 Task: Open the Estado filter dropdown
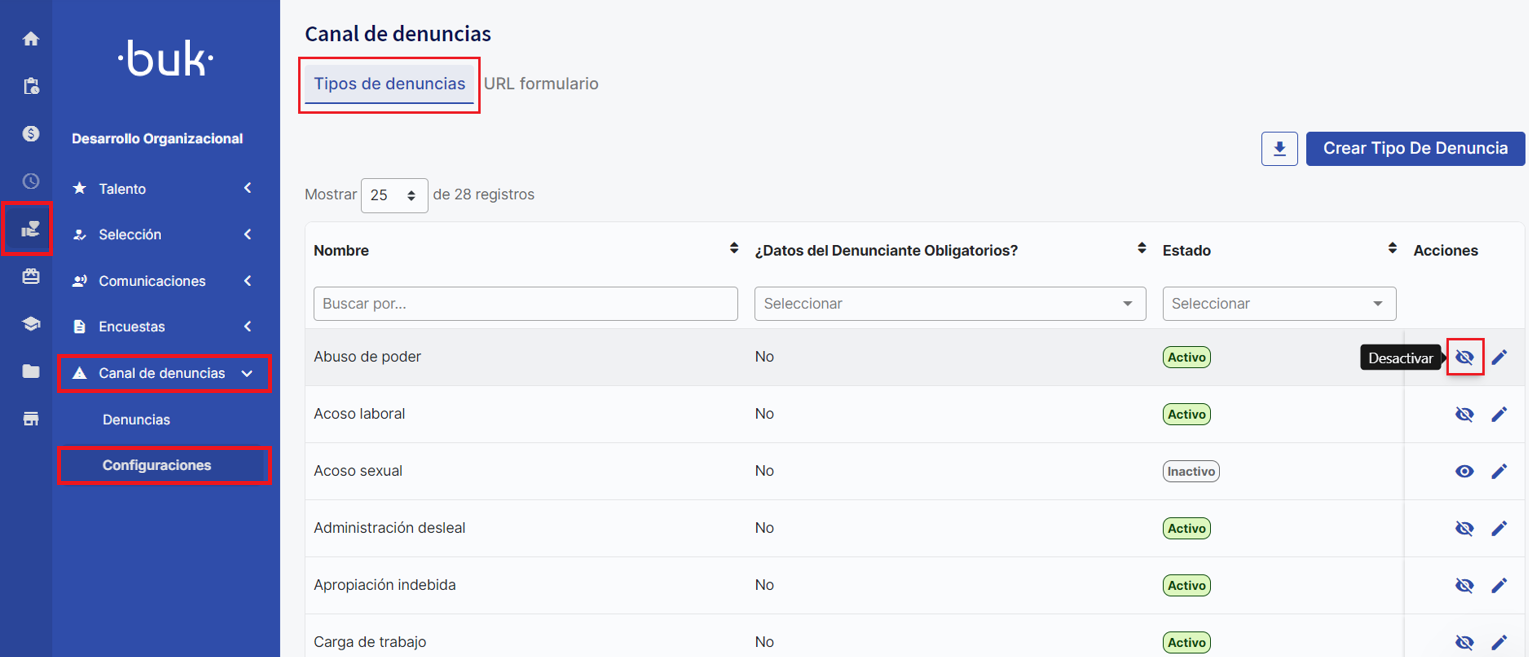(1278, 304)
